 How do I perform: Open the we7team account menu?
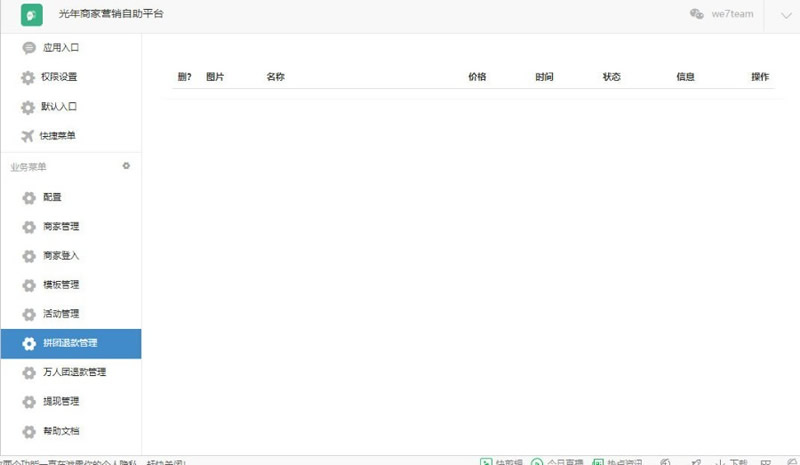pos(732,15)
